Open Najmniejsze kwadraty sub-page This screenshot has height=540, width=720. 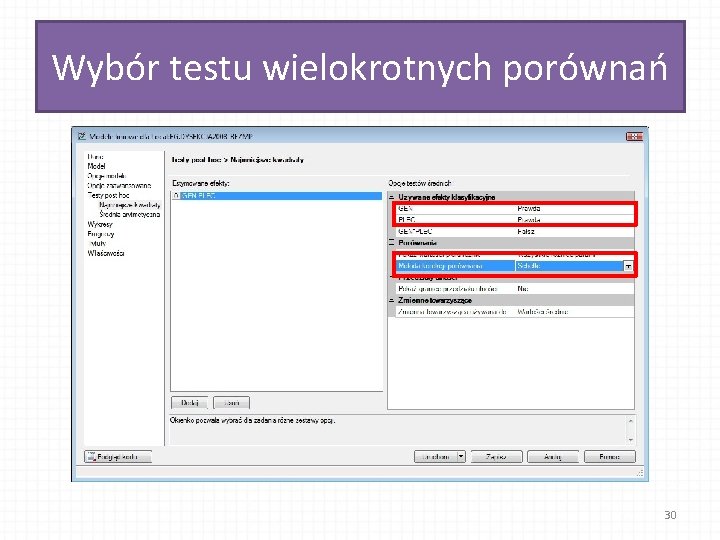point(130,205)
